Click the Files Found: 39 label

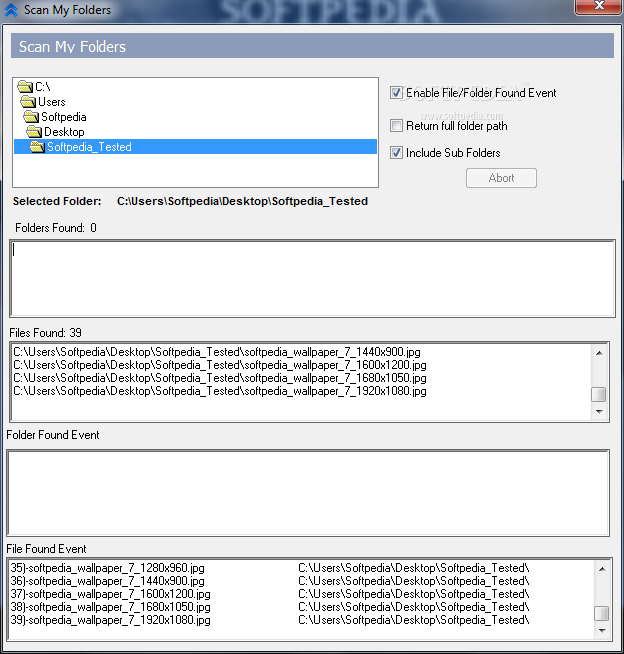pyautogui.click(x=45, y=333)
